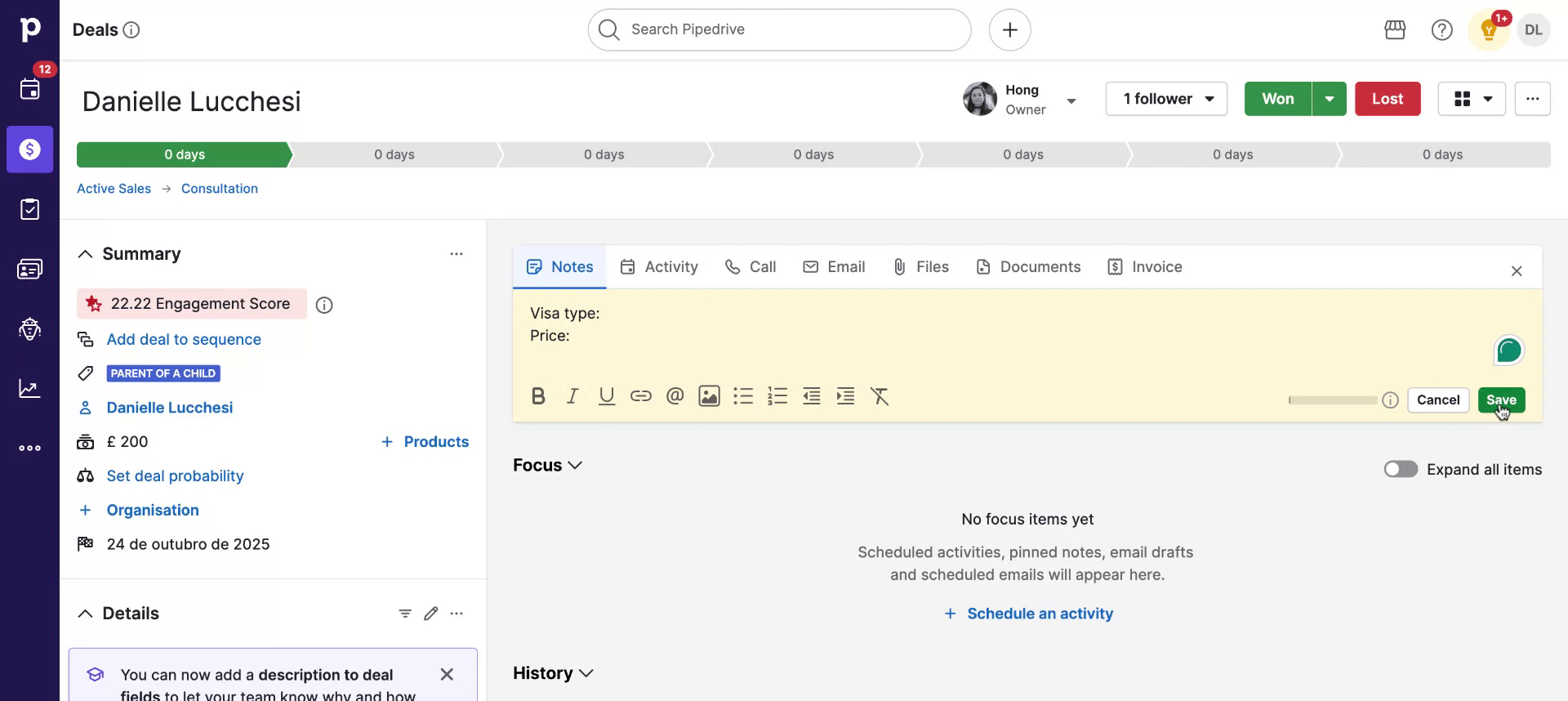The width and height of the screenshot is (1568, 701).
Task: Click the quick add plus button
Action: point(1009,29)
